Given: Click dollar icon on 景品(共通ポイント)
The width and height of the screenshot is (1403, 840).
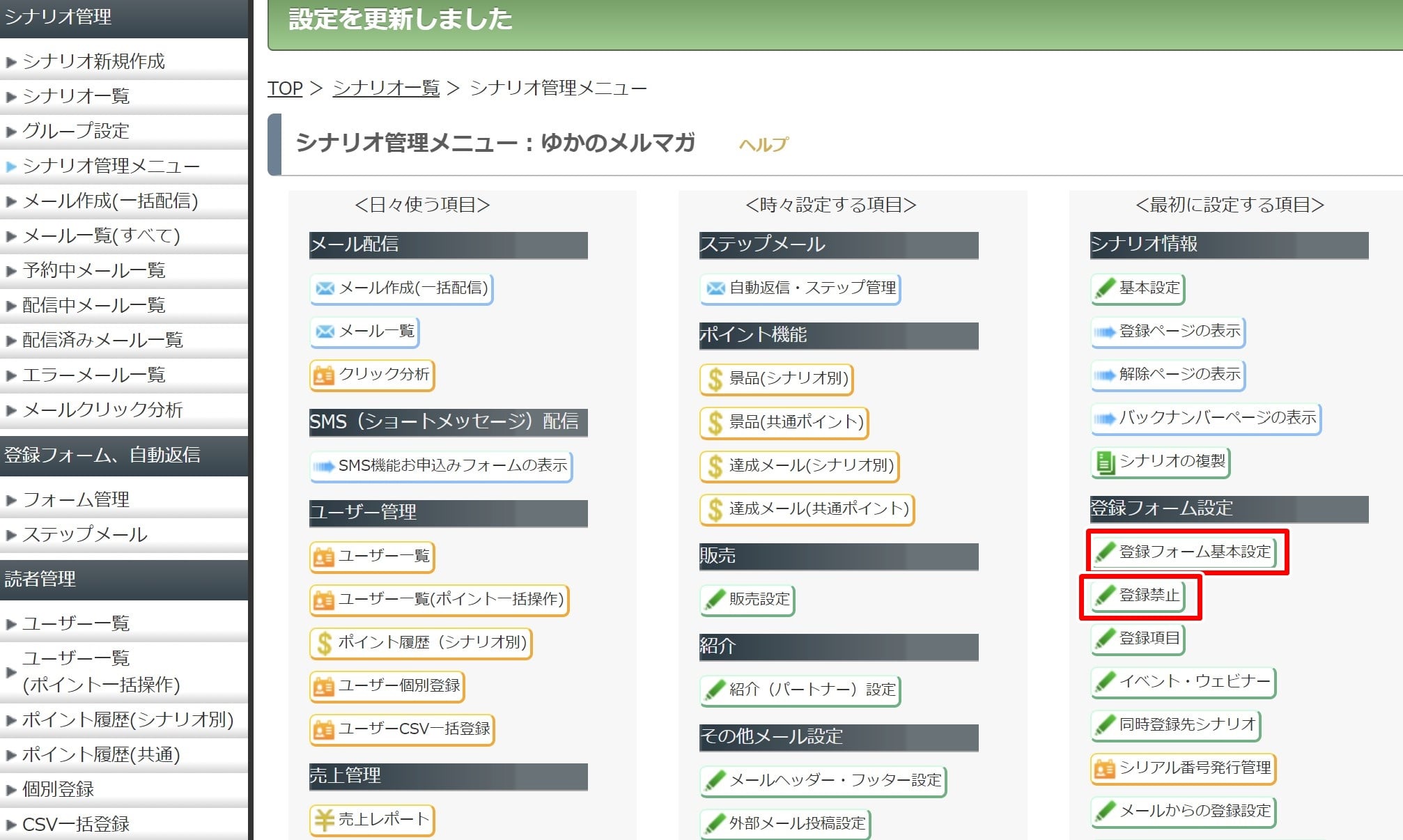Looking at the screenshot, I should (x=715, y=423).
